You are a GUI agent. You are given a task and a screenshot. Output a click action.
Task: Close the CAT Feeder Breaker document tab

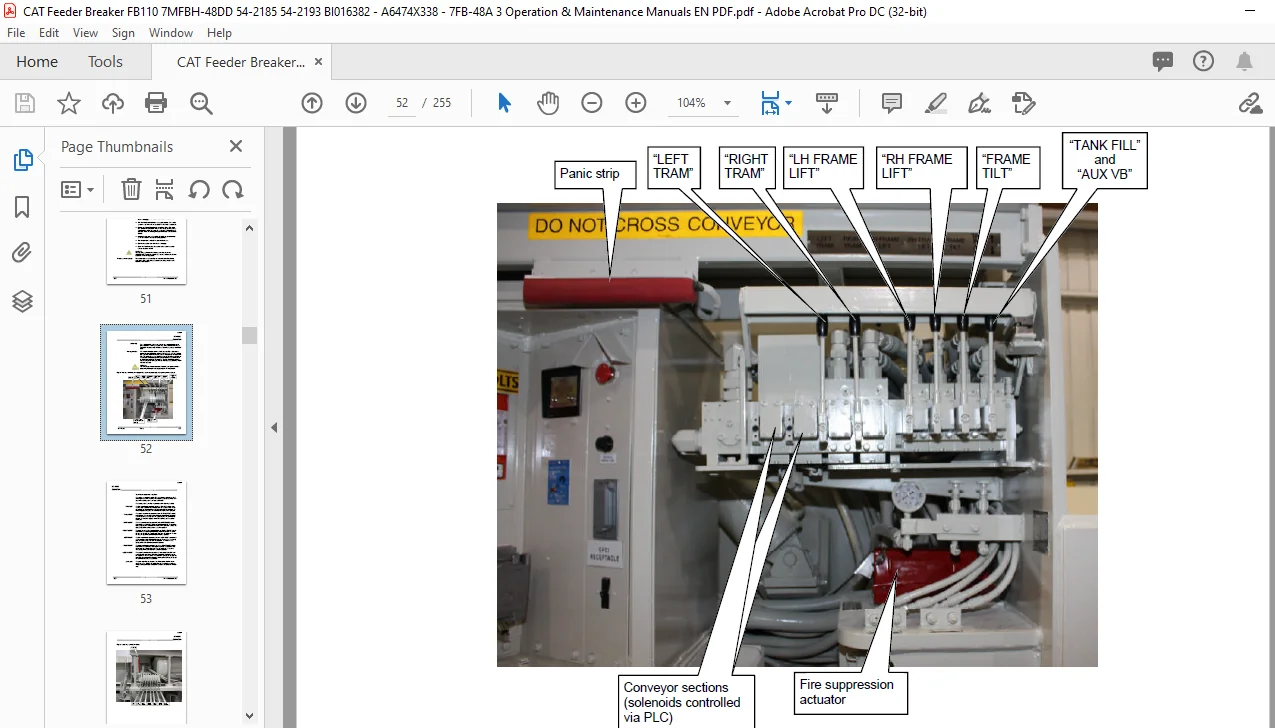coord(318,61)
